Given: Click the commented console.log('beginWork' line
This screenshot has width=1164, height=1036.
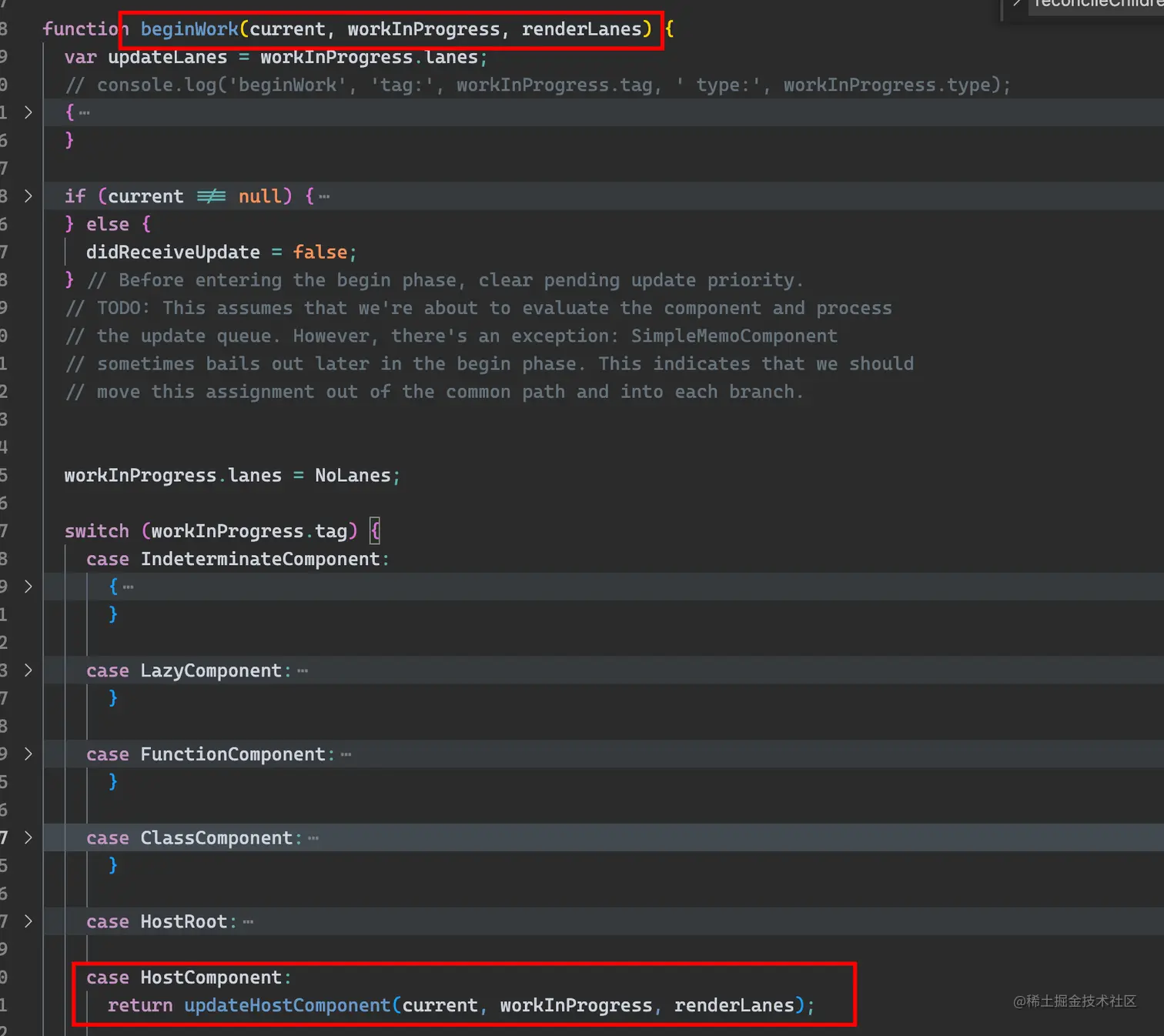Looking at the screenshot, I should 538,85.
